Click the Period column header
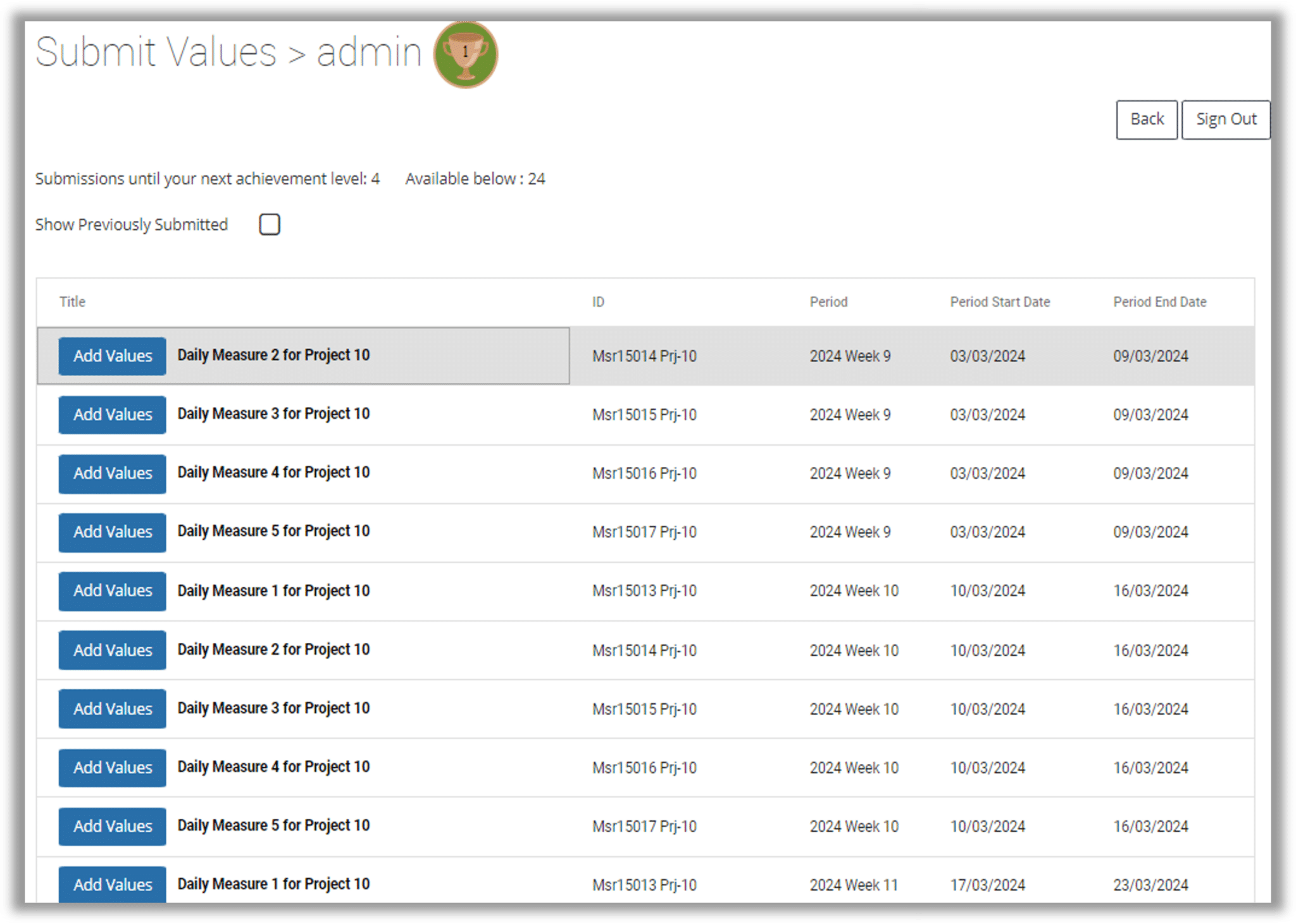The width and height of the screenshot is (1296, 924). coord(828,302)
